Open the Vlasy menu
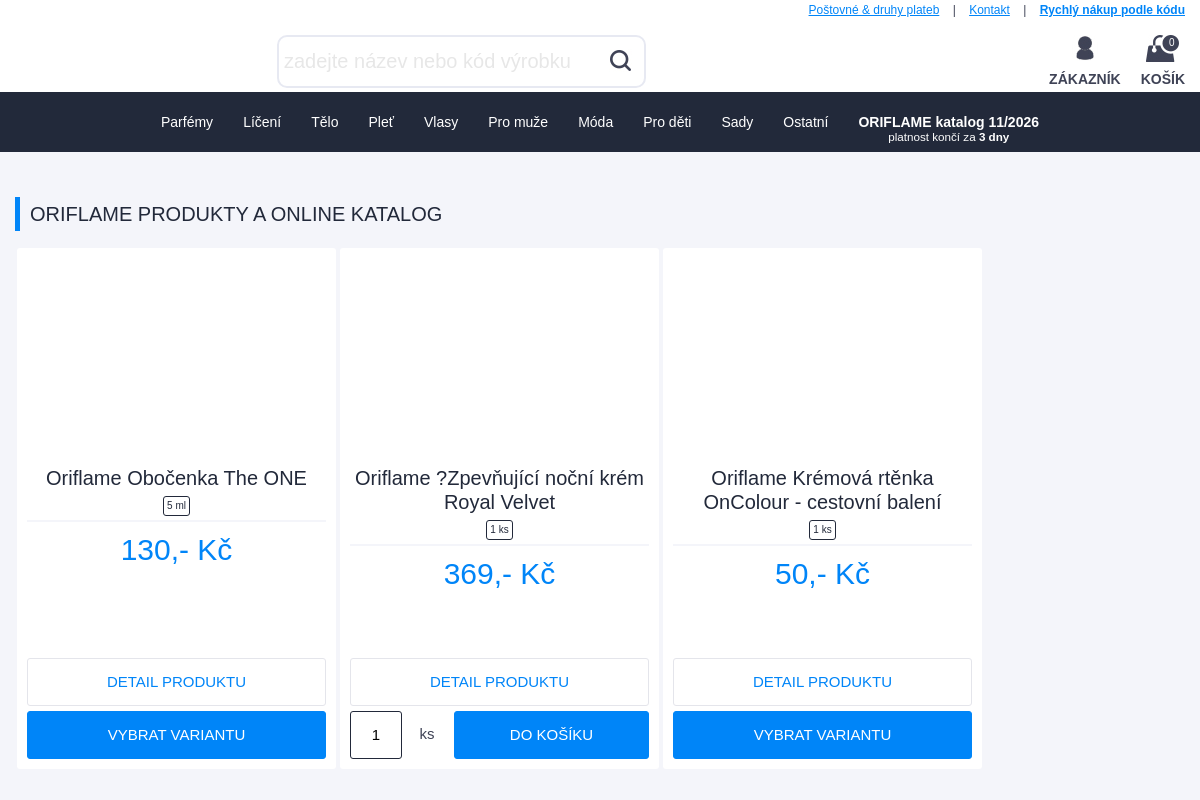Screen dimensions: 1200x800 click(x=441, y=122)
